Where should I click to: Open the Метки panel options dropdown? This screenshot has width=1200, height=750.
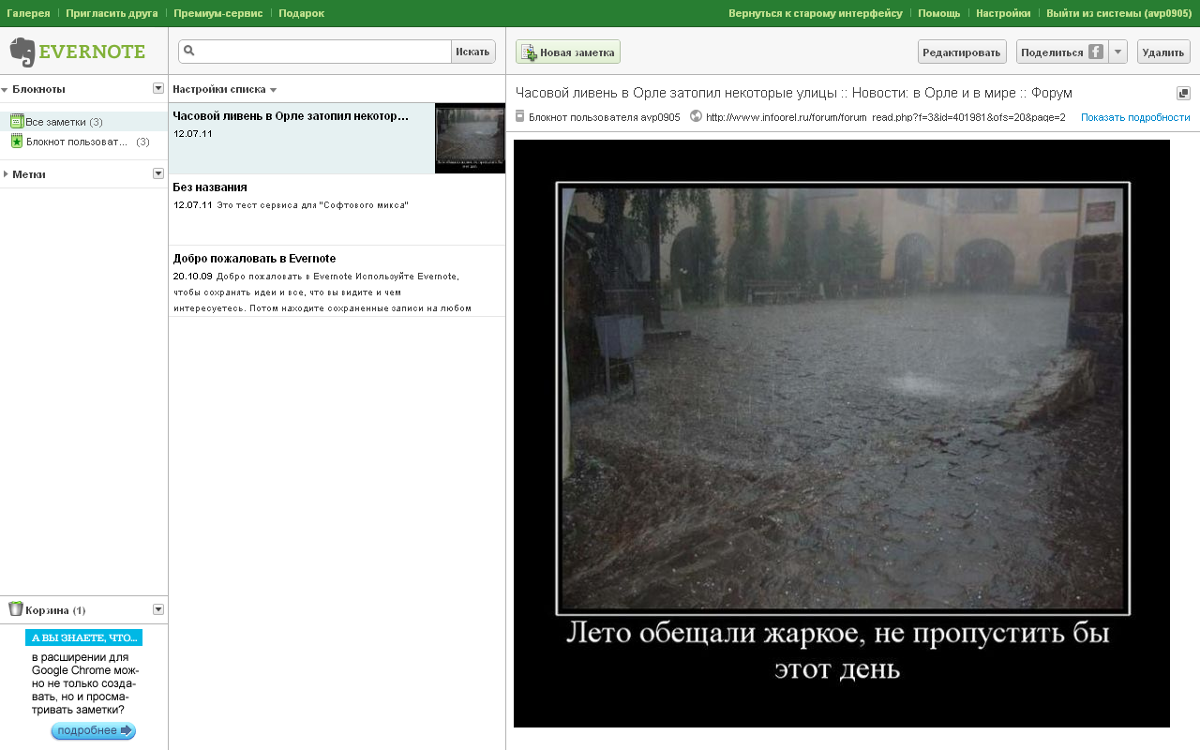158,174
